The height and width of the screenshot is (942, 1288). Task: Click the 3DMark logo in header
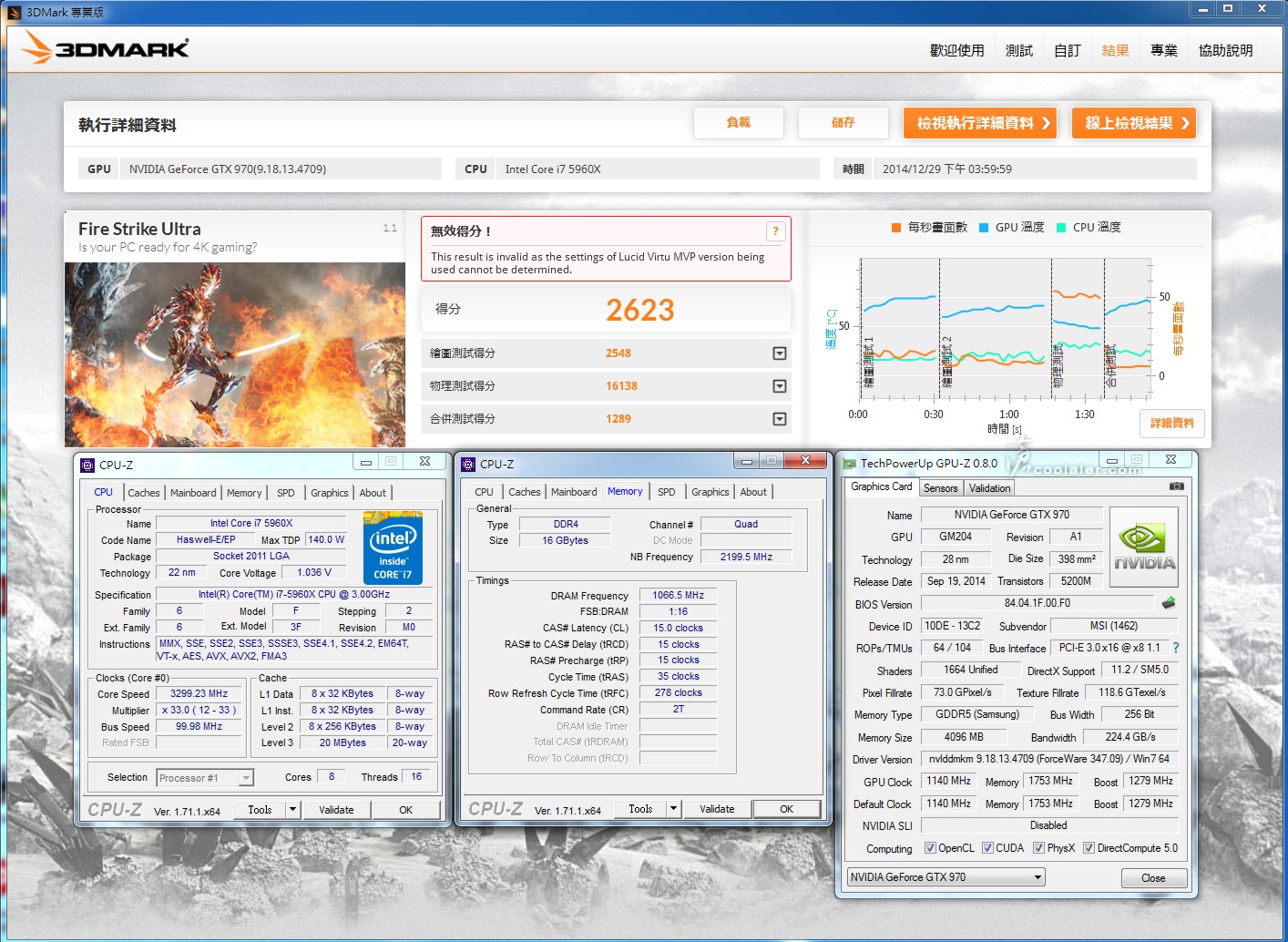[105, 47]
